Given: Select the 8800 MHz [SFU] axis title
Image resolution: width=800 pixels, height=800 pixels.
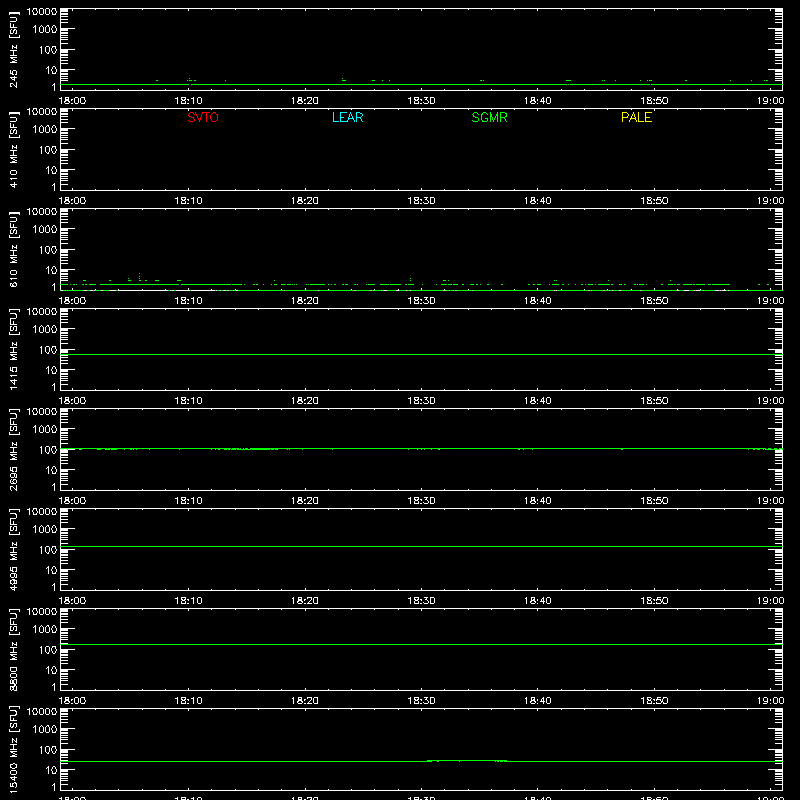Looking at the screenshot, I should pos(13,649).
